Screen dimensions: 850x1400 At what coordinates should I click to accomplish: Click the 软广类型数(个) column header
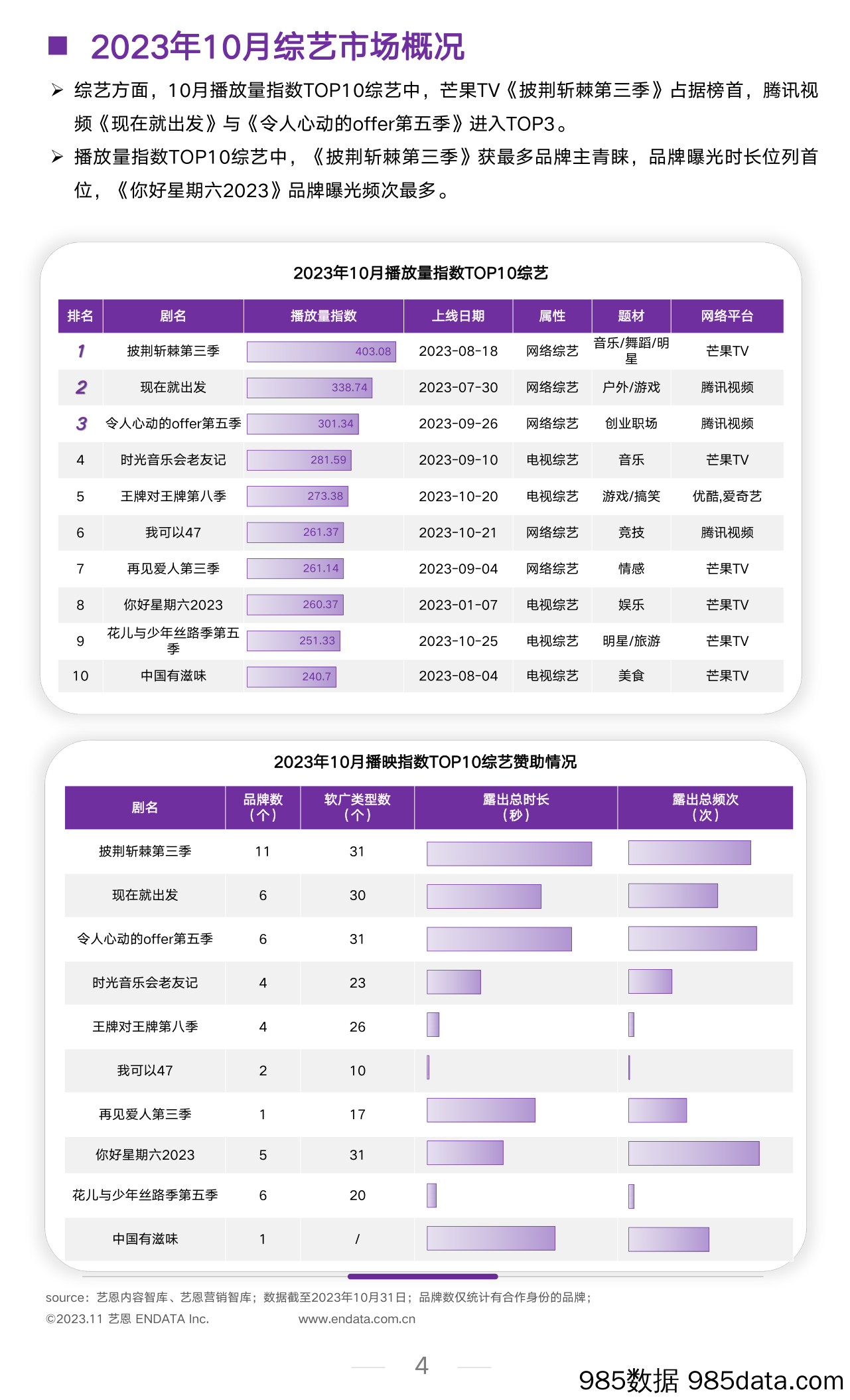point(358,807)
